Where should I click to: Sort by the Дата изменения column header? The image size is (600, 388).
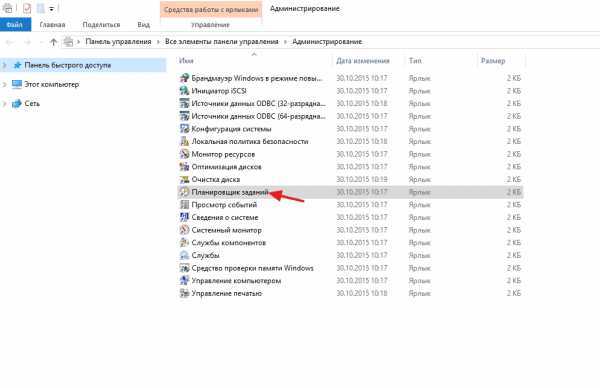coord(362,61)
